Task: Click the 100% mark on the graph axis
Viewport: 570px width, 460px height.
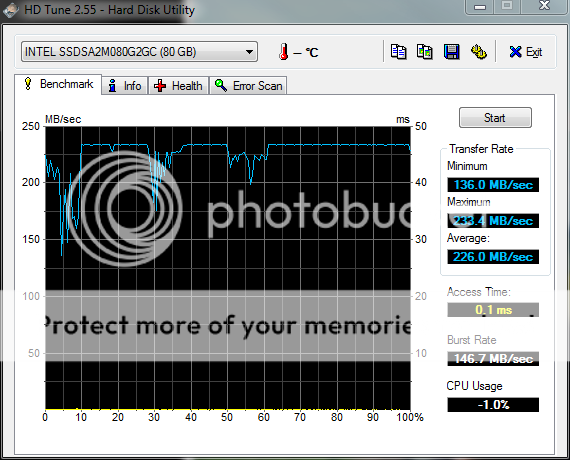Action: 410,417
